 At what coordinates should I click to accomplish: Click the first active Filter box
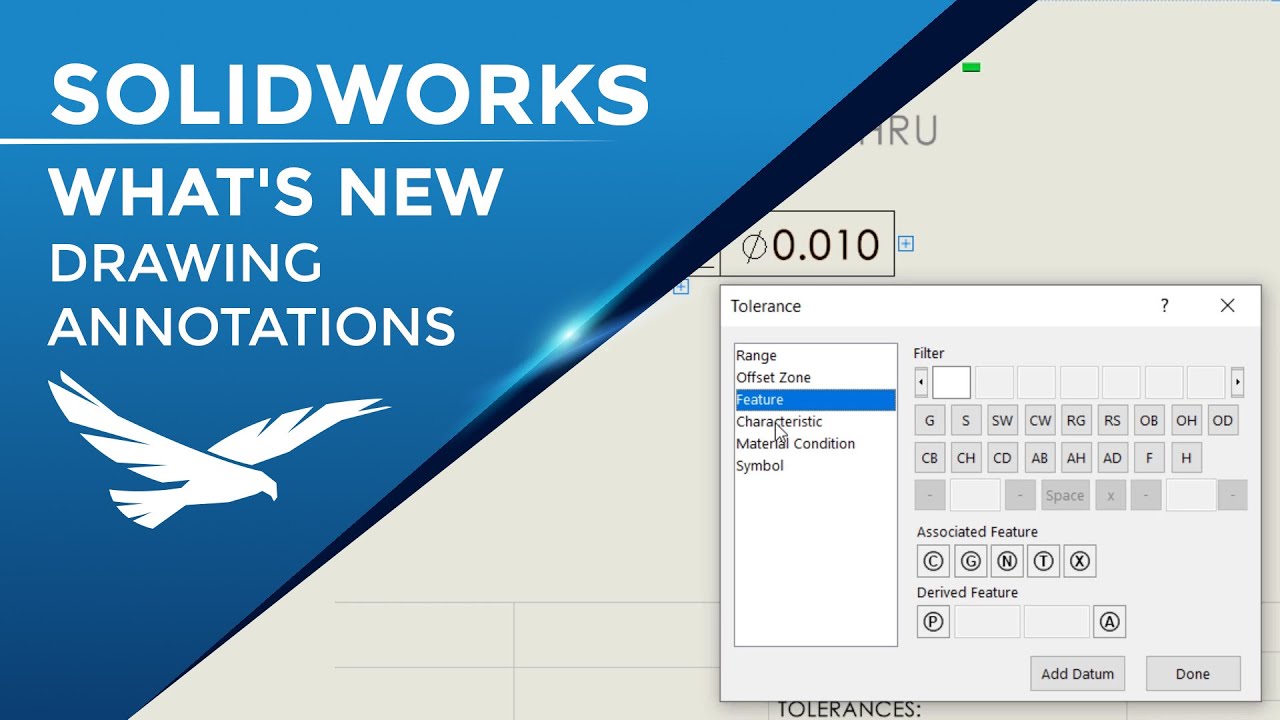click(952, 382)
